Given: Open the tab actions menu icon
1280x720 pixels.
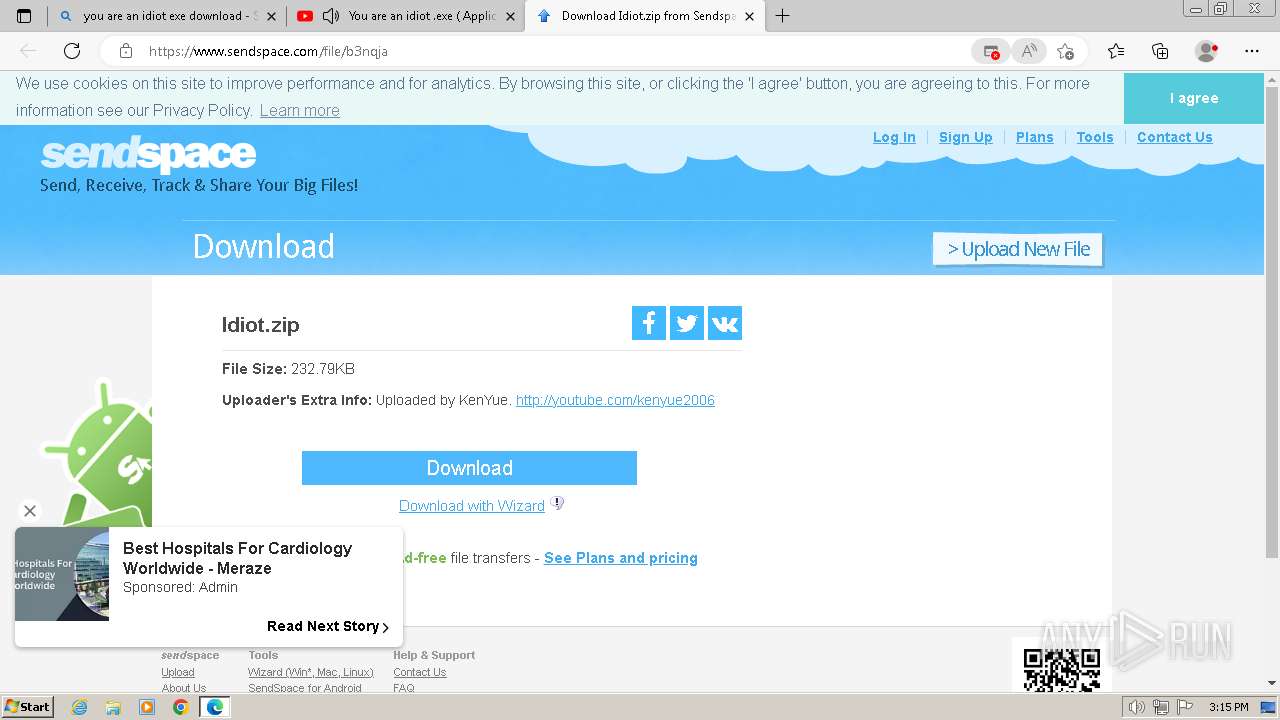Looking at the screenshot, I should pyautogui.click(x=24, y=16).
